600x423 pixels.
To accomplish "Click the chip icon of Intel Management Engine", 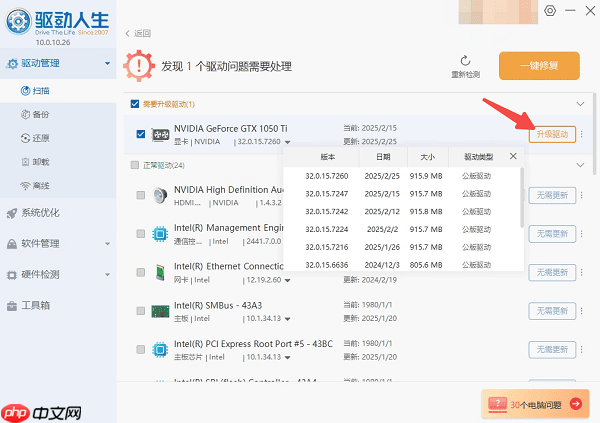I will pyautogui.click(x=160, y=234).
